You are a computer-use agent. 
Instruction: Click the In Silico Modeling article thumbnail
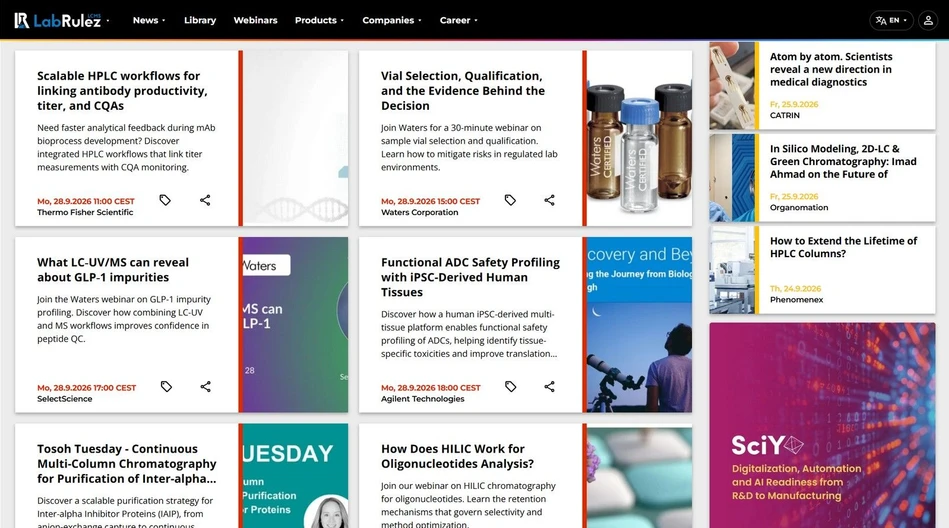pos(732,177)
